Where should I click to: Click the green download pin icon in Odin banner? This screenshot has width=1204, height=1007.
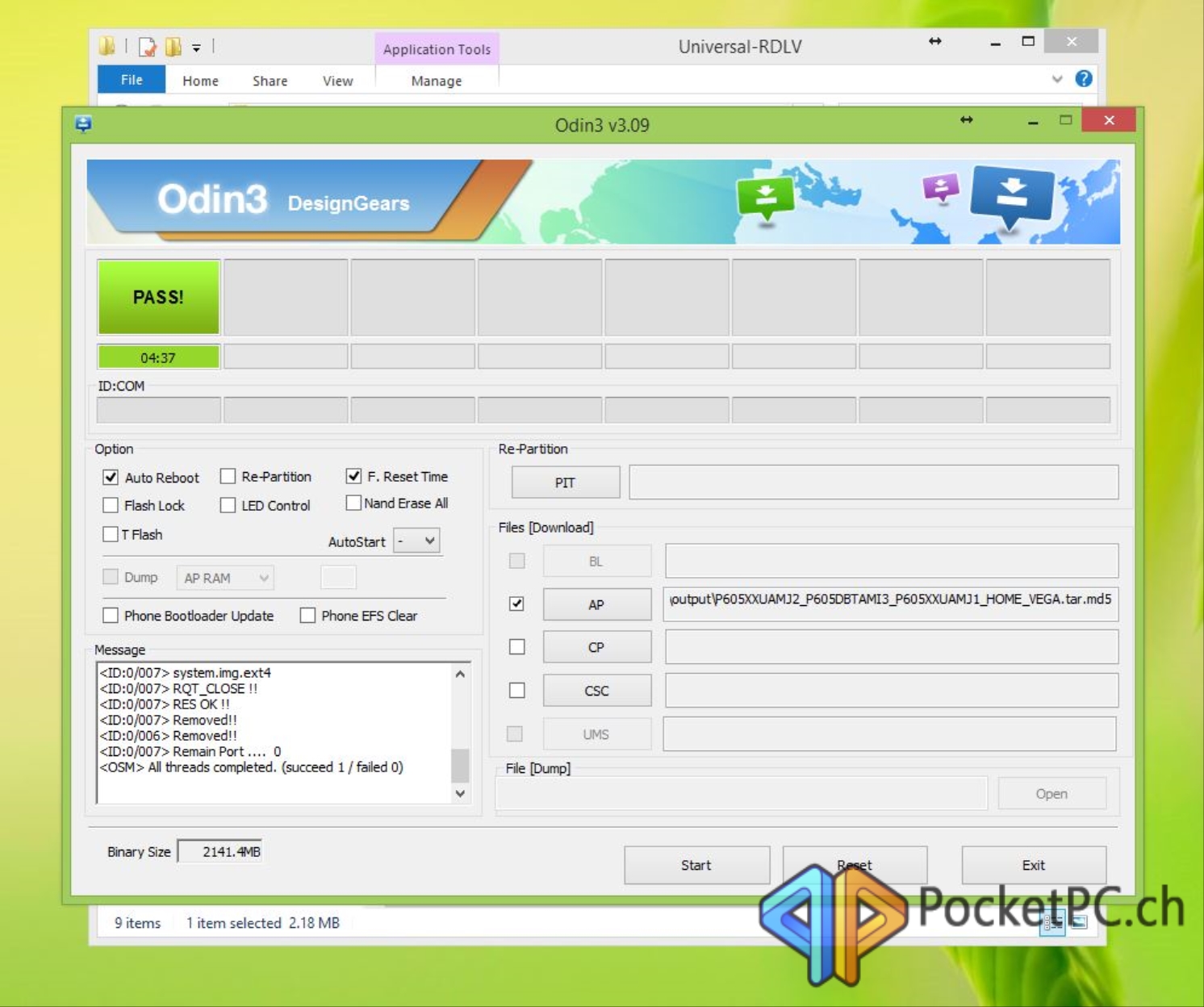(x=765, y=197)
